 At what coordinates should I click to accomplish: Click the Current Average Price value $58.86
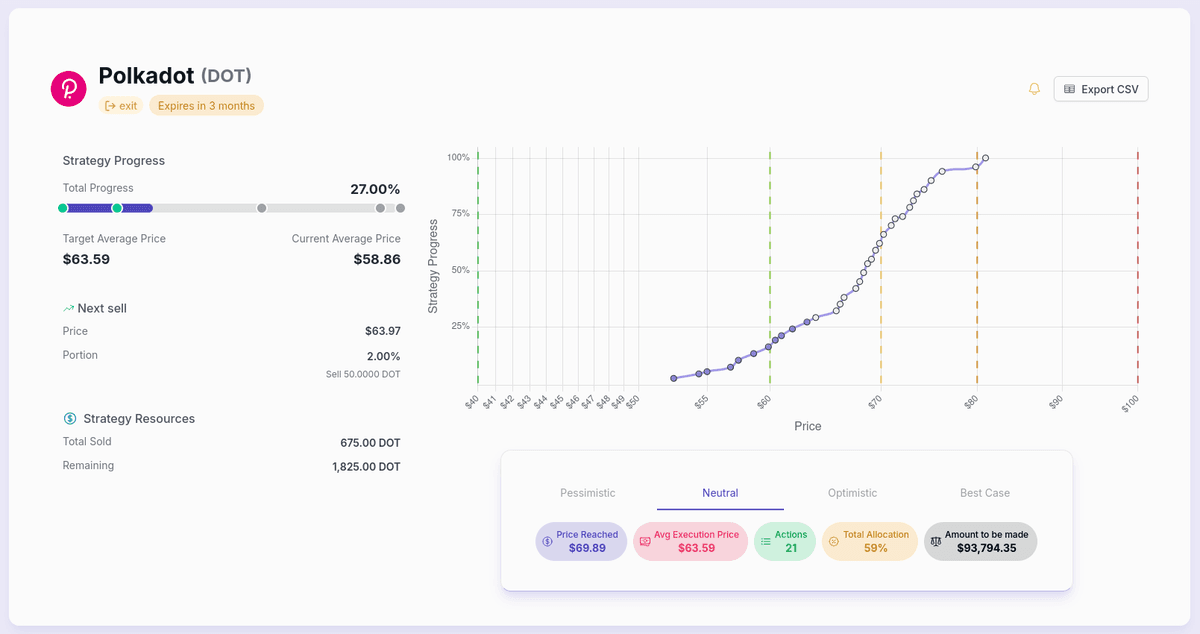(377, 259)
